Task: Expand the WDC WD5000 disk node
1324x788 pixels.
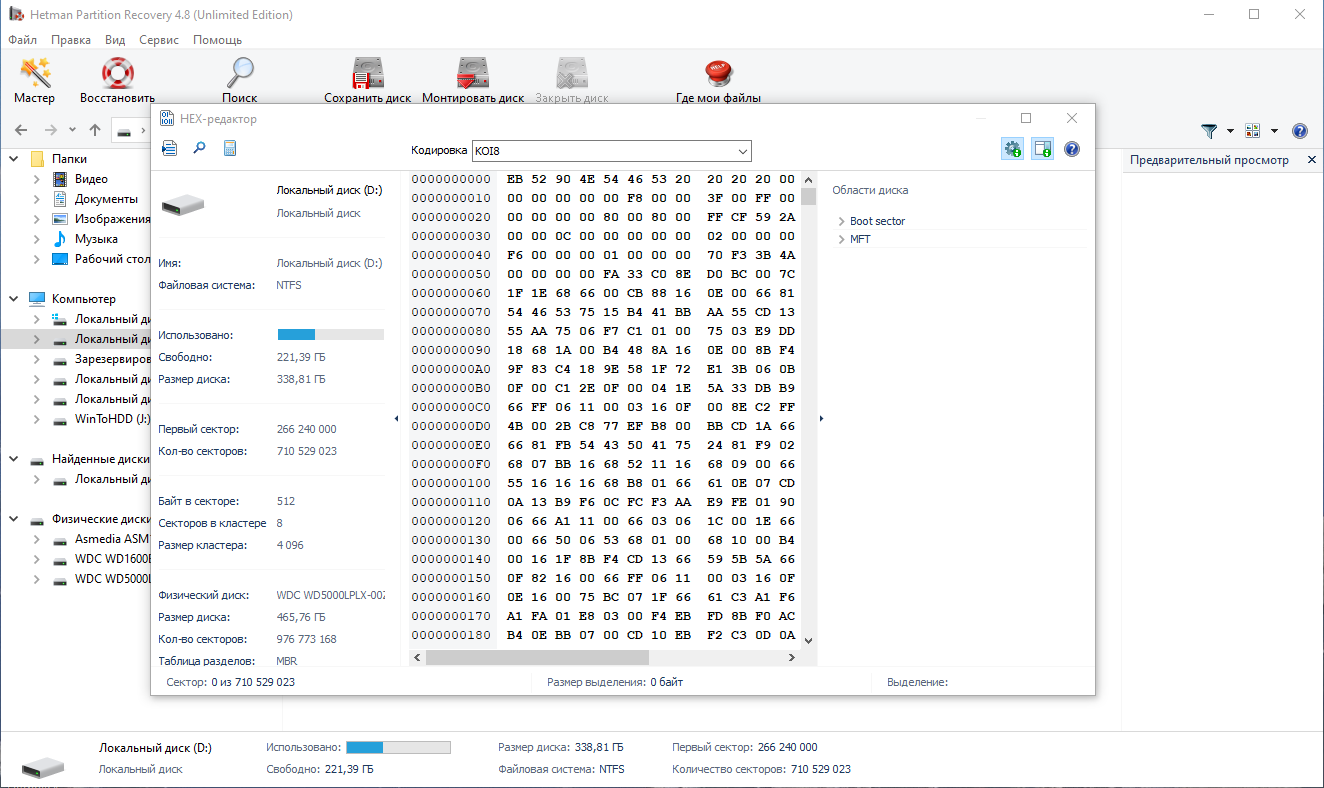Action: click(37, 579)
